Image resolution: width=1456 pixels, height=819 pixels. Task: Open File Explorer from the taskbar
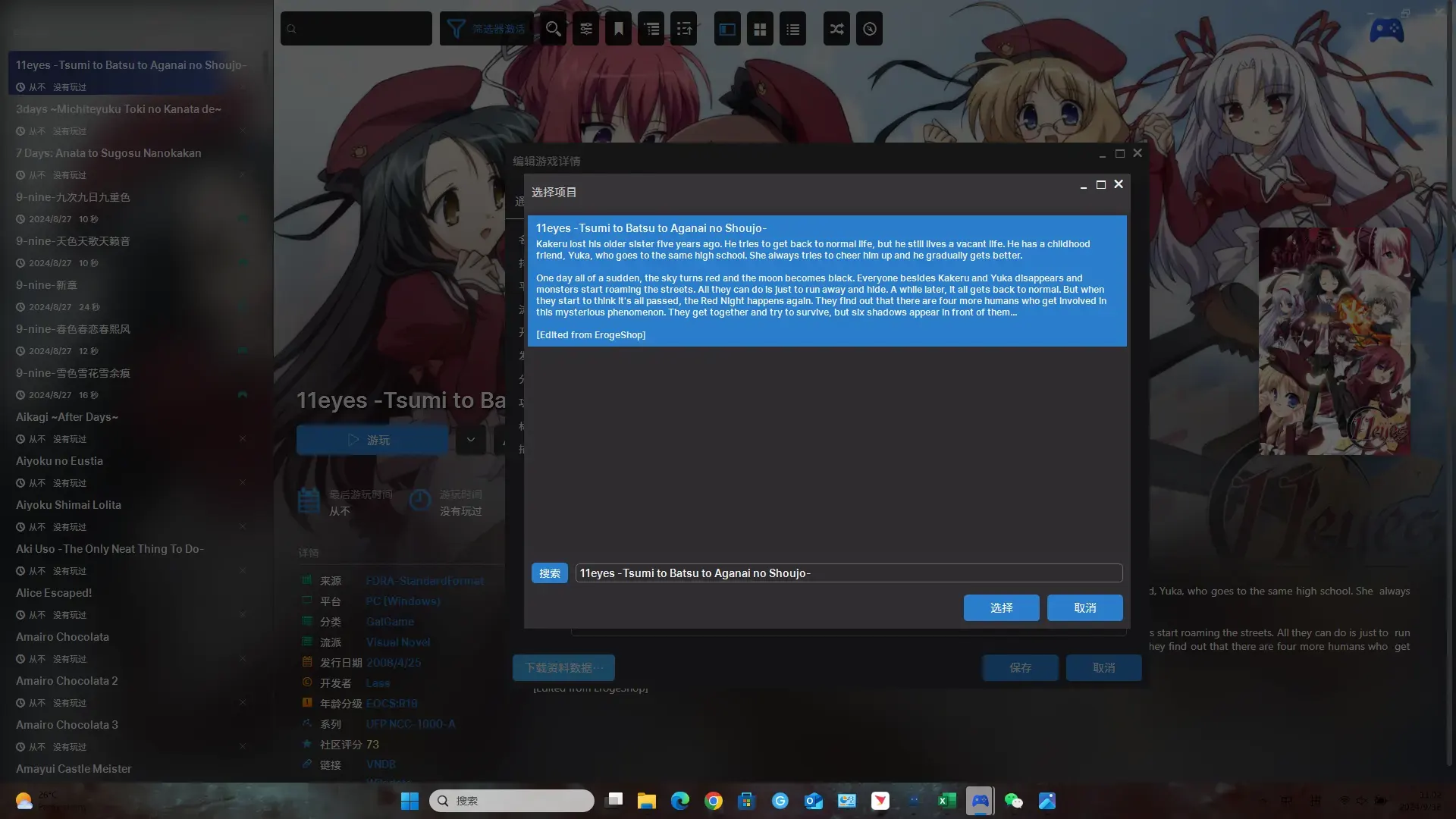click(647, 801)
